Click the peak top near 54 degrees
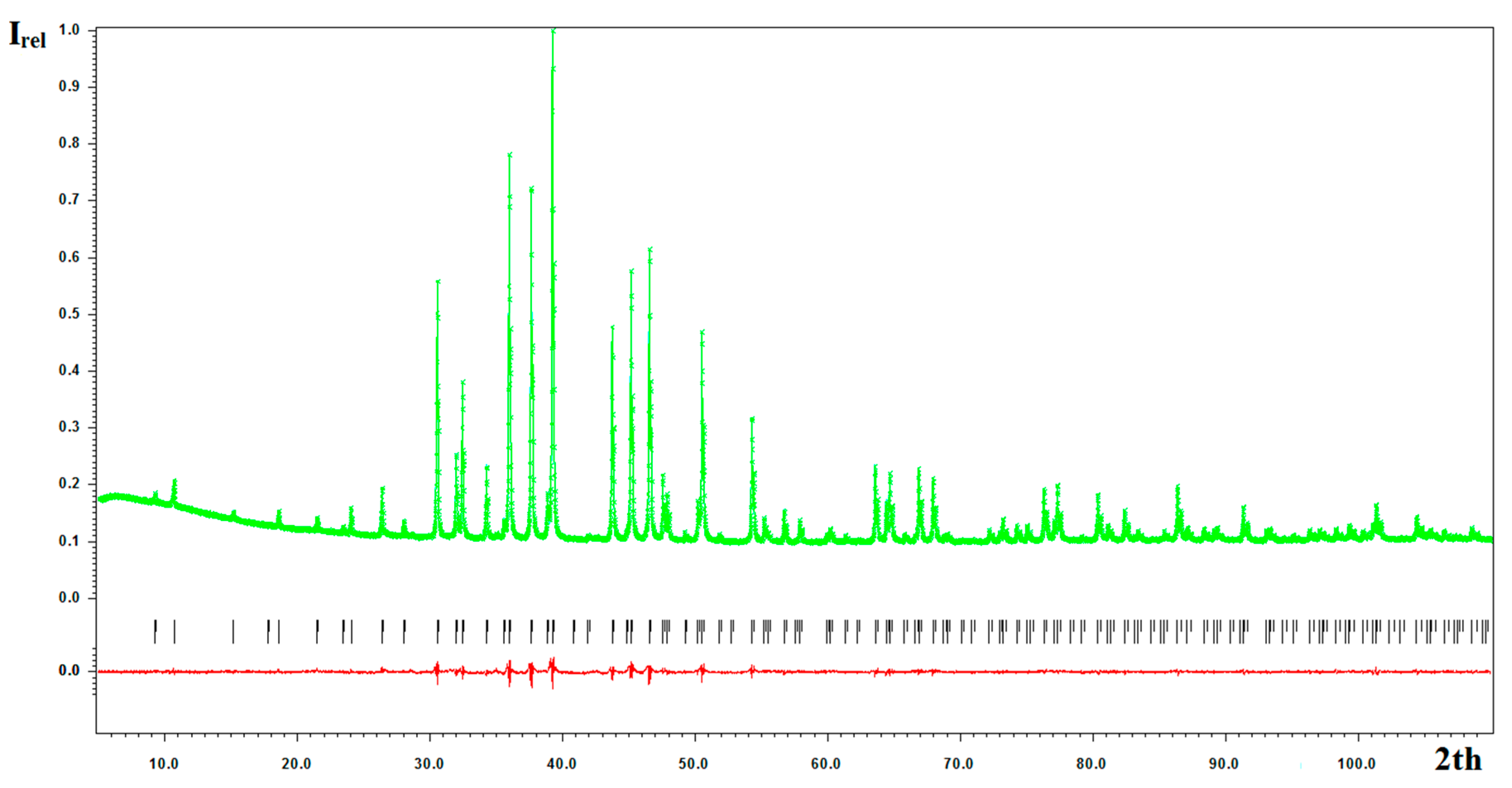Screen dimensions: 1512x788 pyautogui.click(x=752, y=420)
